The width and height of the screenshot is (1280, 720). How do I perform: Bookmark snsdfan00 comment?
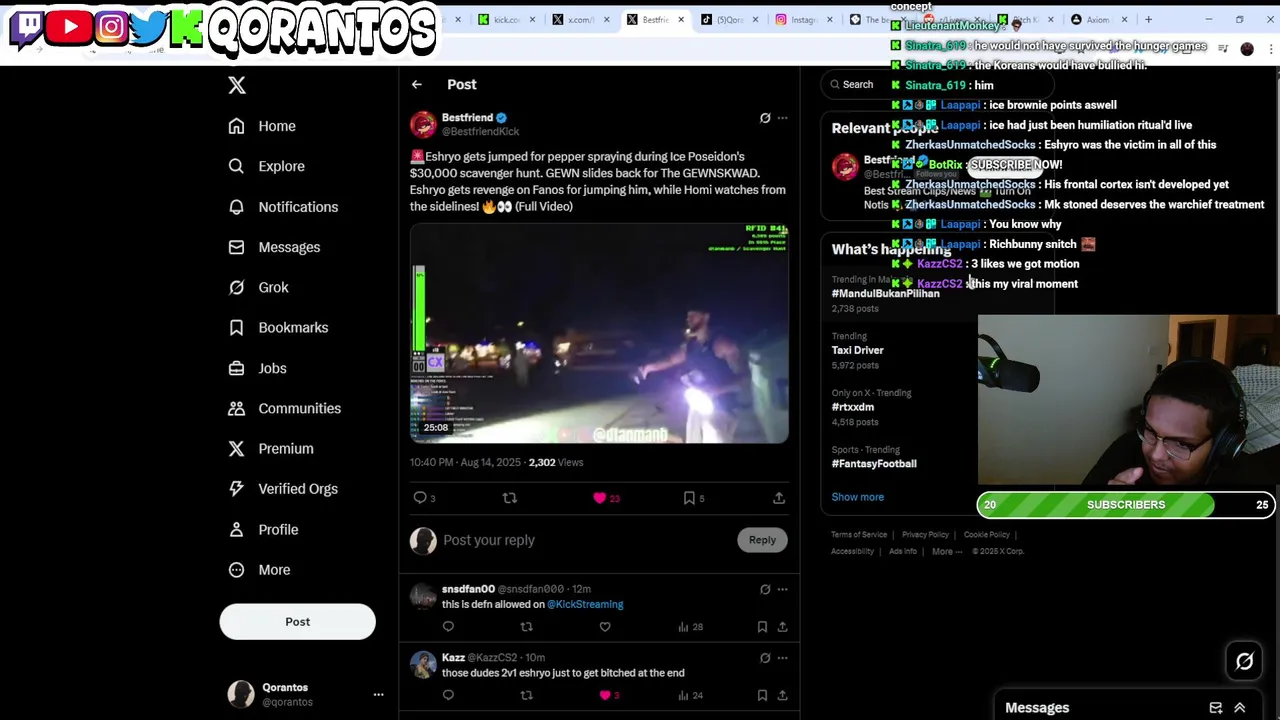click(x=762, y=627)
